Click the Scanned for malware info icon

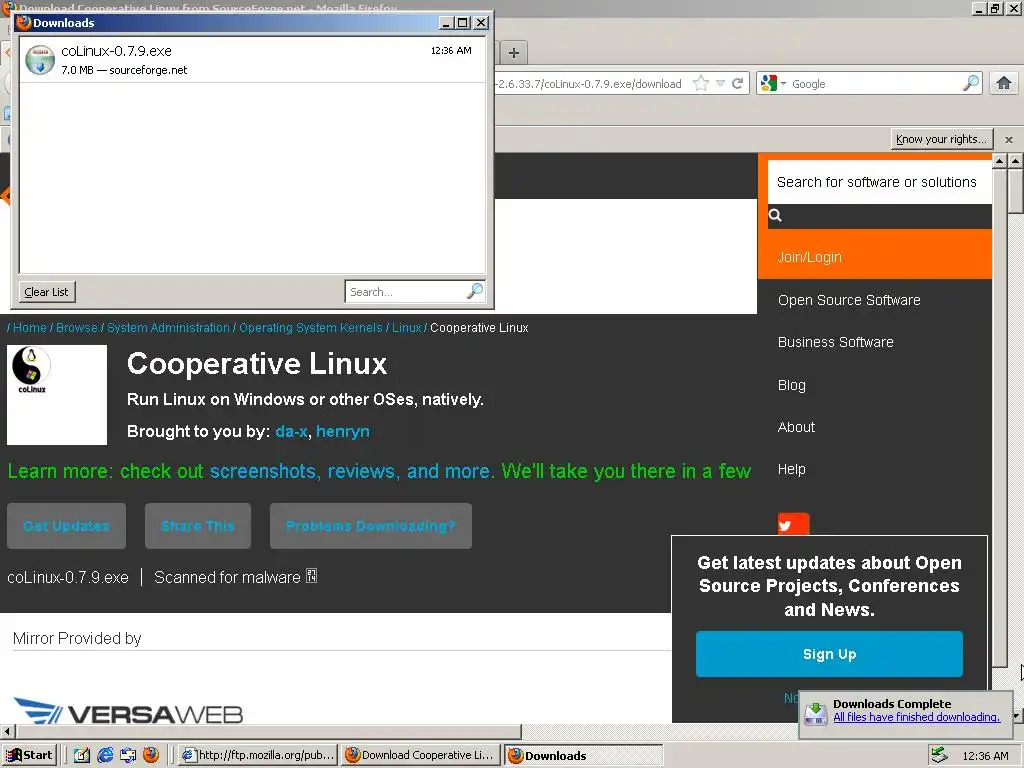point(312,576)
